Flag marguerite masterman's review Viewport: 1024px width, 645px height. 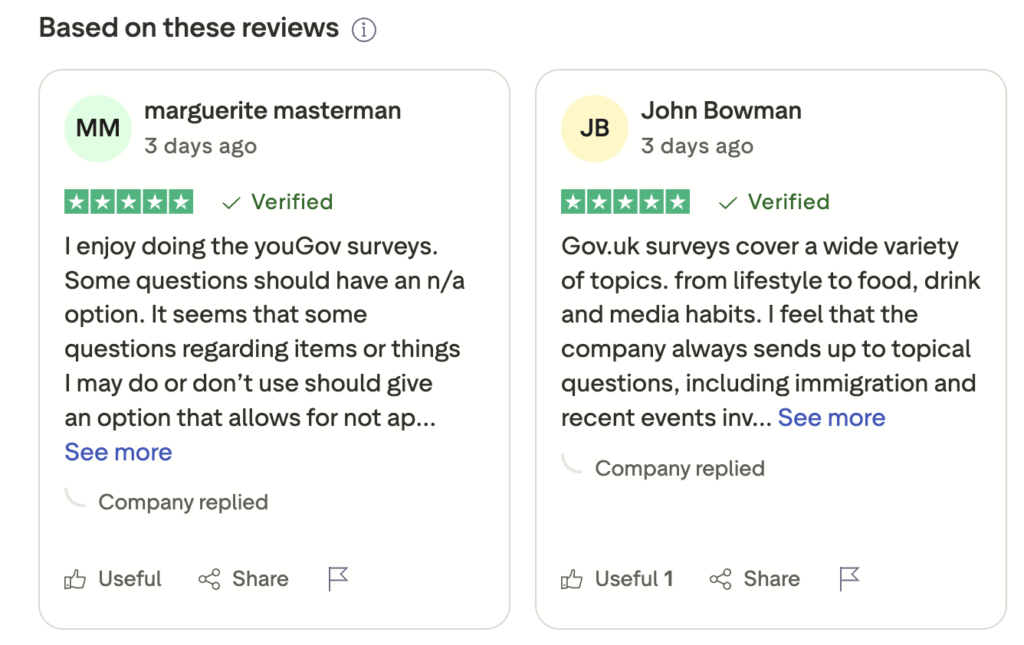(338, 578)
